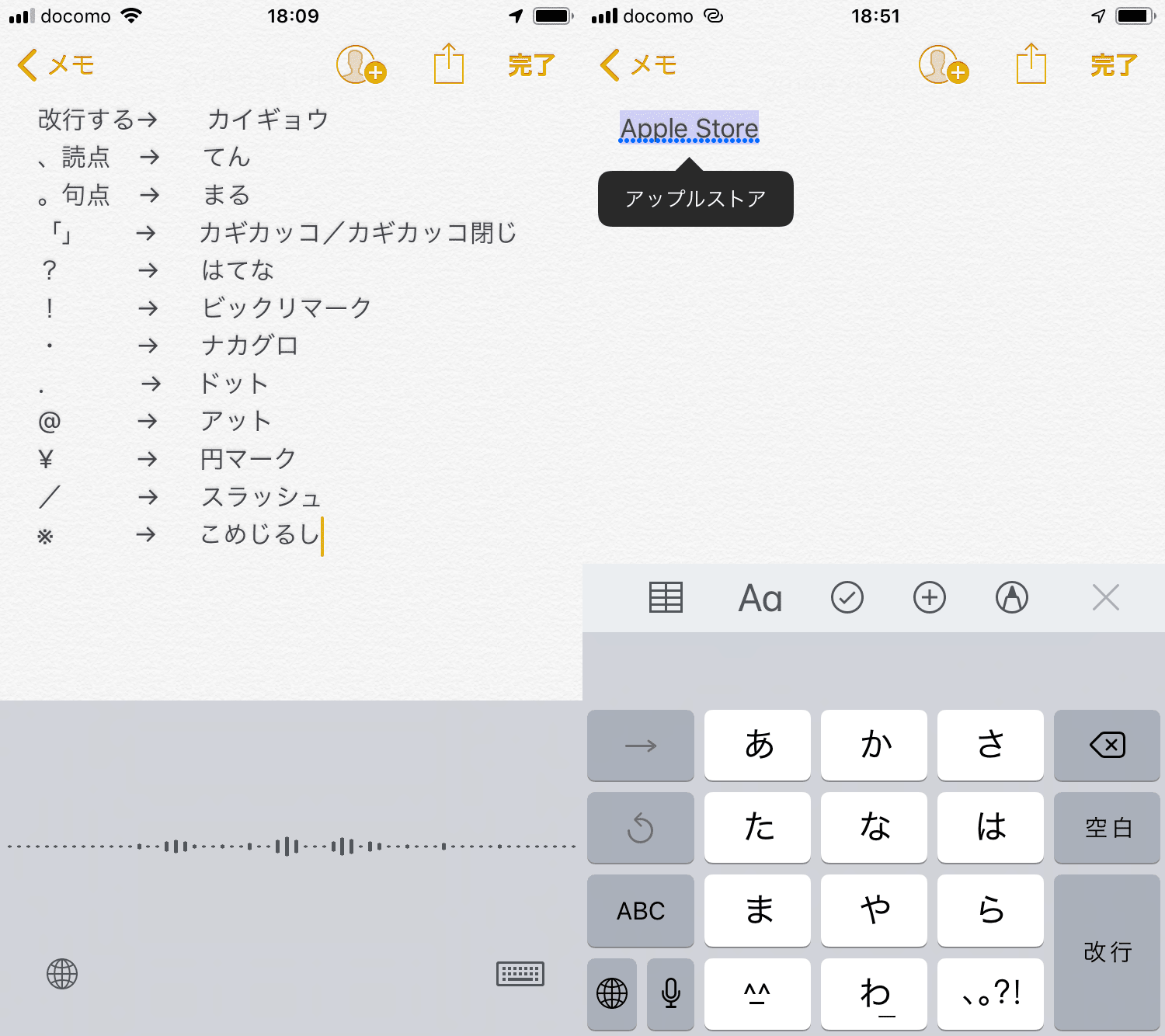Tap the まる text

pos(227,194)
